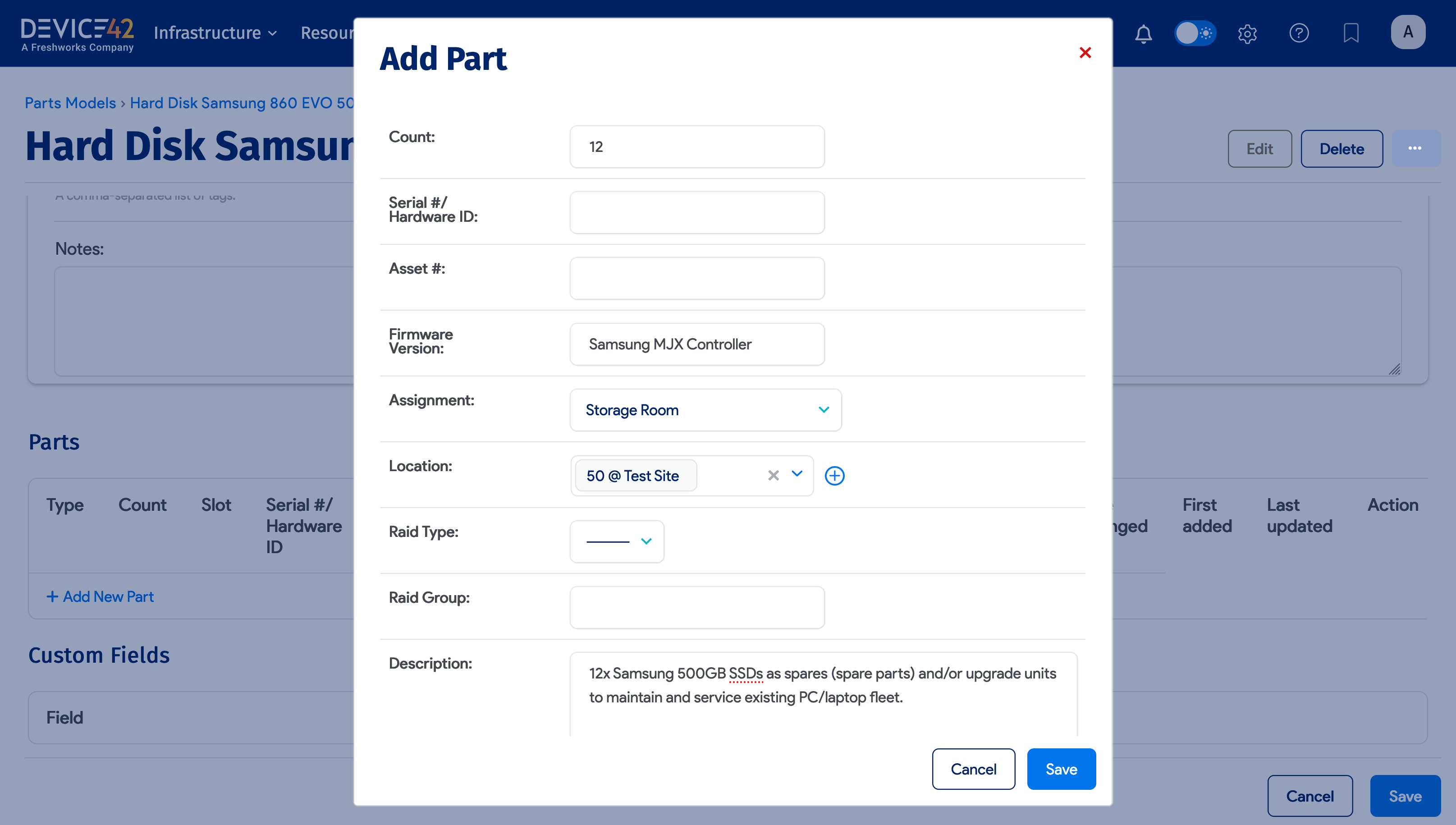Open the user profile avatar

tap(1408, 32)
